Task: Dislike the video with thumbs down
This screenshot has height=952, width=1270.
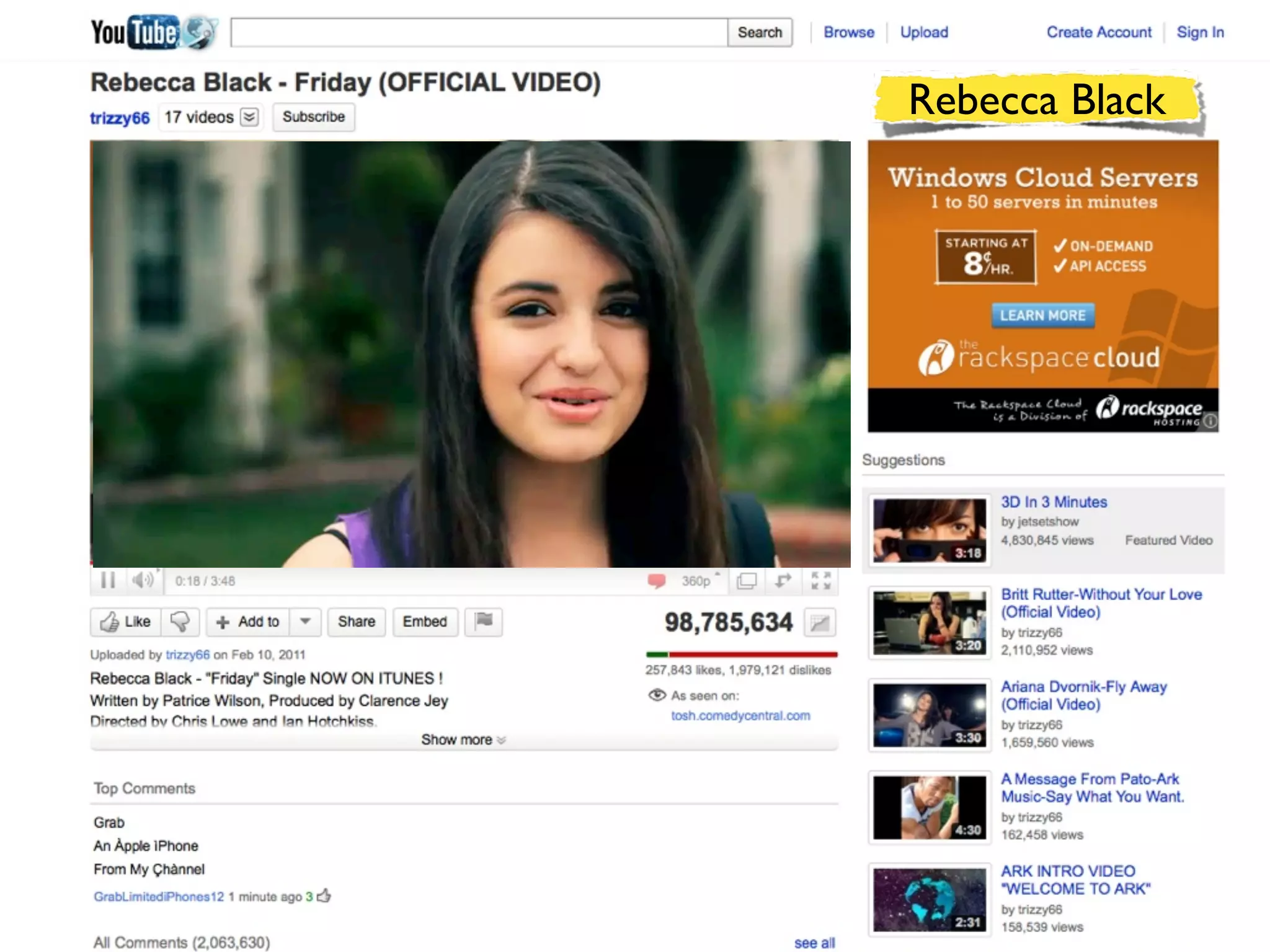Action: (x=180, y=622)
